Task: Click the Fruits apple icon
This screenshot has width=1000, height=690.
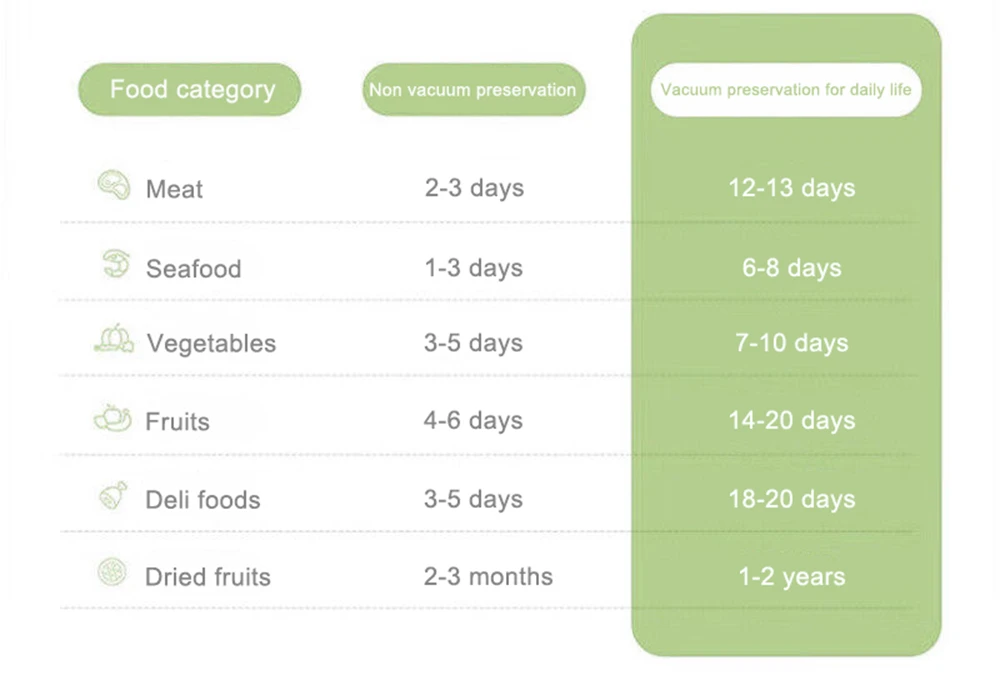Action: tap(113, 418)
